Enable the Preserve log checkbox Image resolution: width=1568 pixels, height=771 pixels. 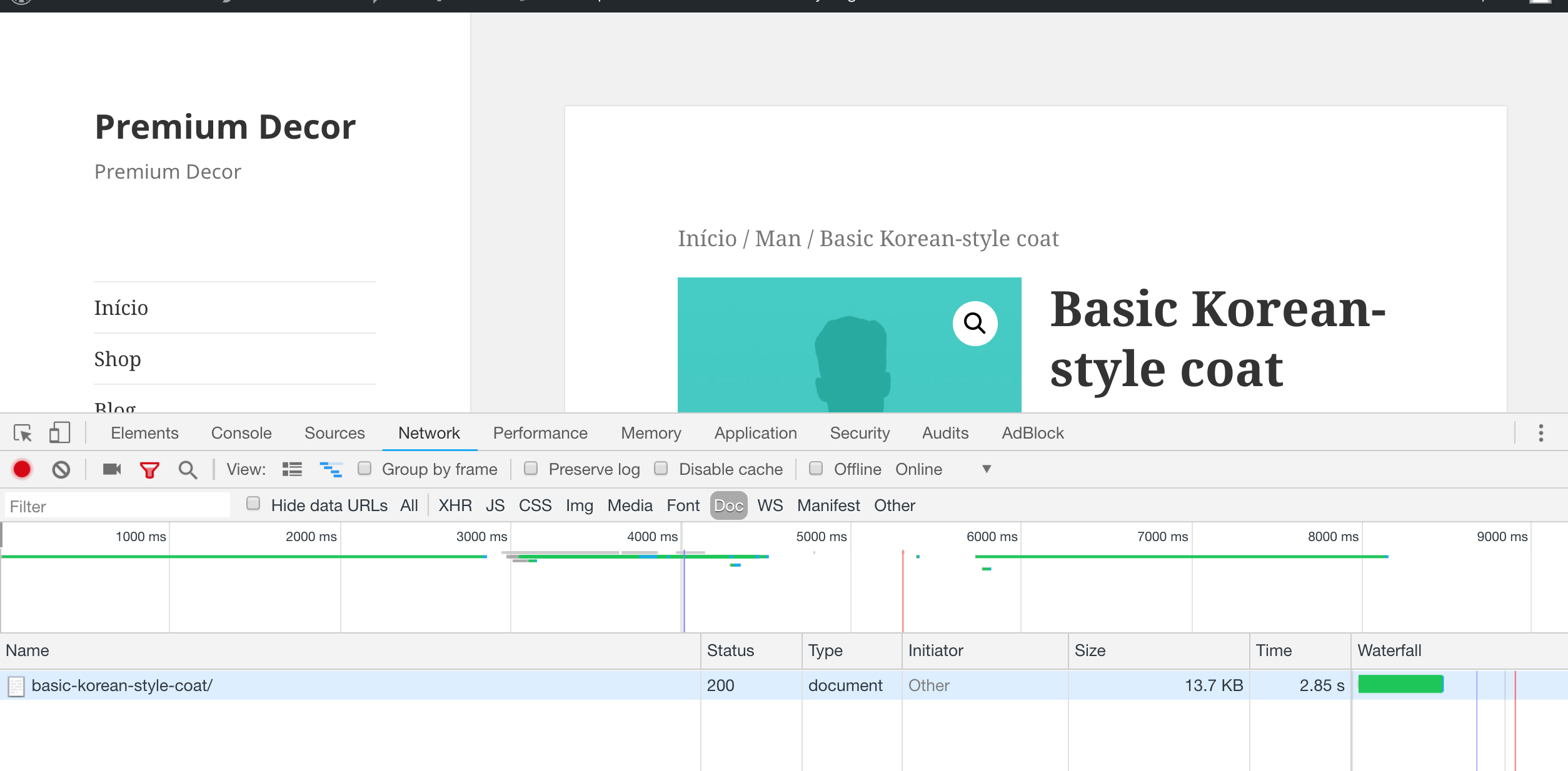pyautogui.click(x=531, y=469)
